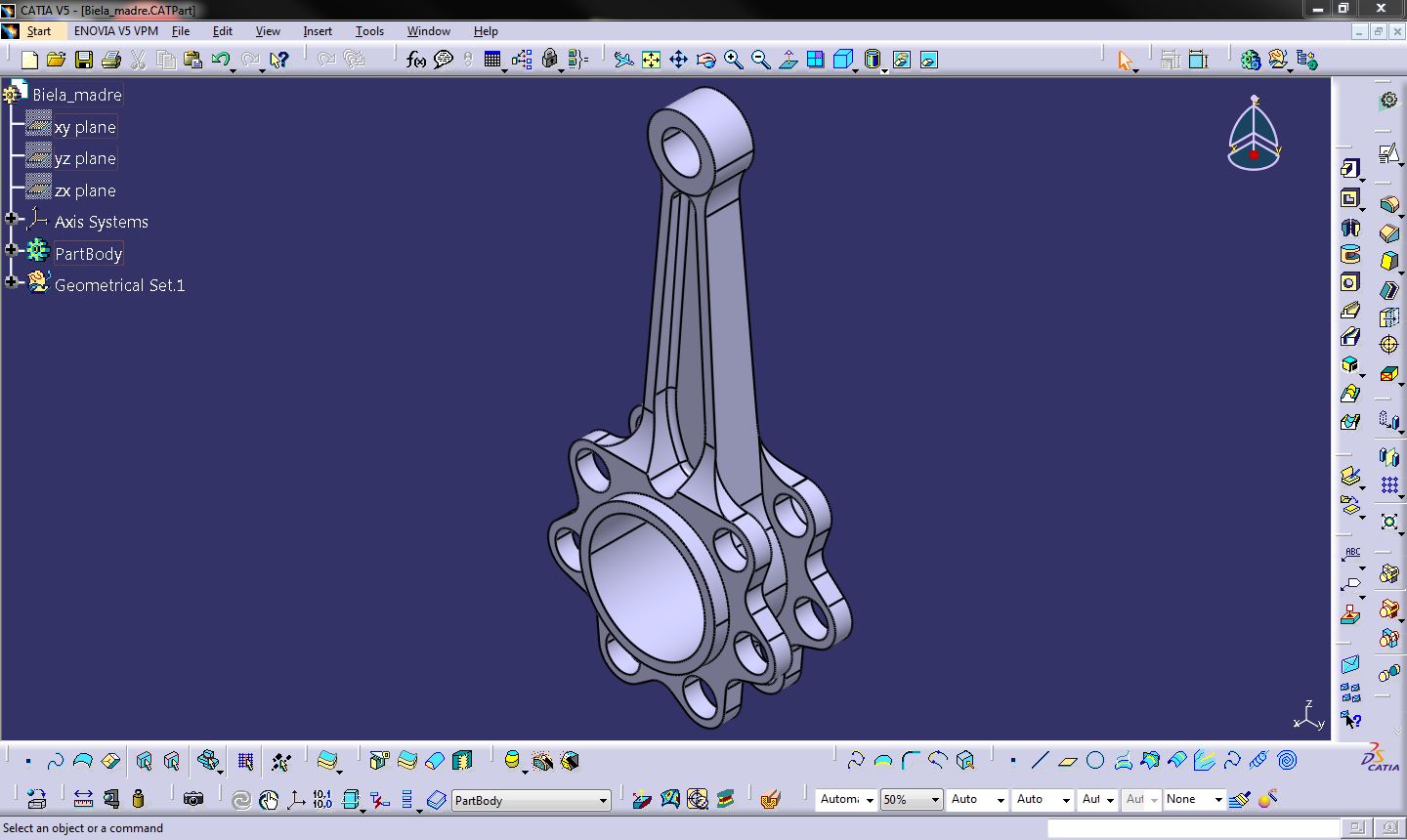Click the Measure Between ruler icon
The width and height of the screenshot is (1407, 840).
pos(83,799)
